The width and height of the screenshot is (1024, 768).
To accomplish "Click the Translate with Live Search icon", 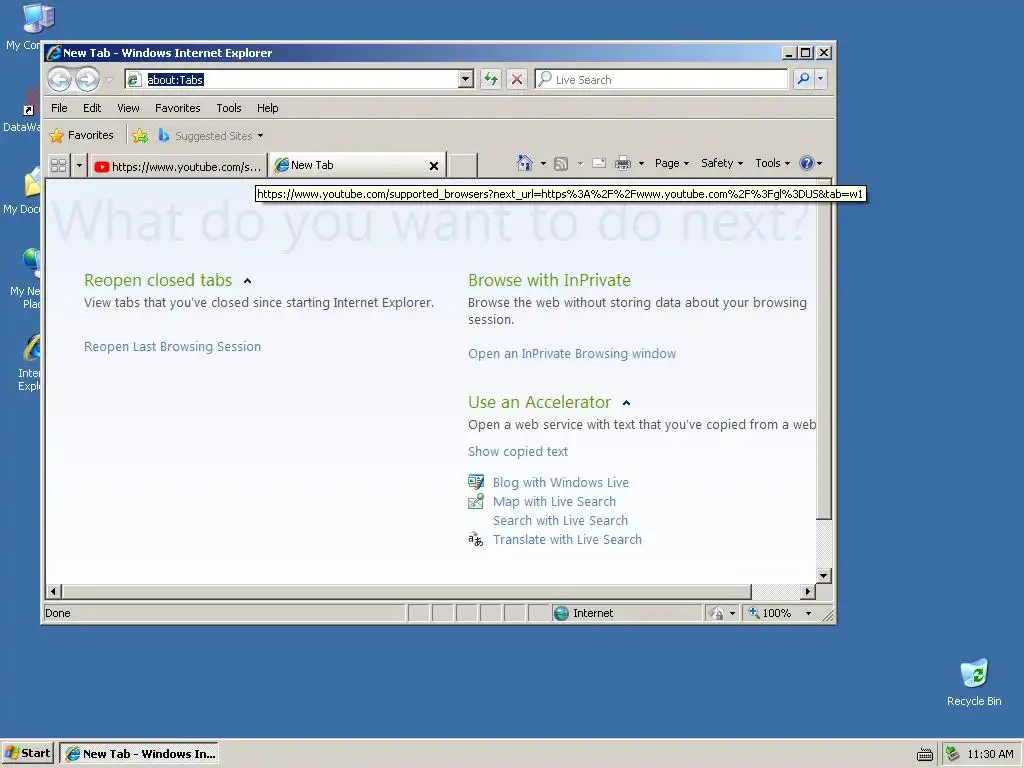I will pyautogui.click(x=475, y=539).
